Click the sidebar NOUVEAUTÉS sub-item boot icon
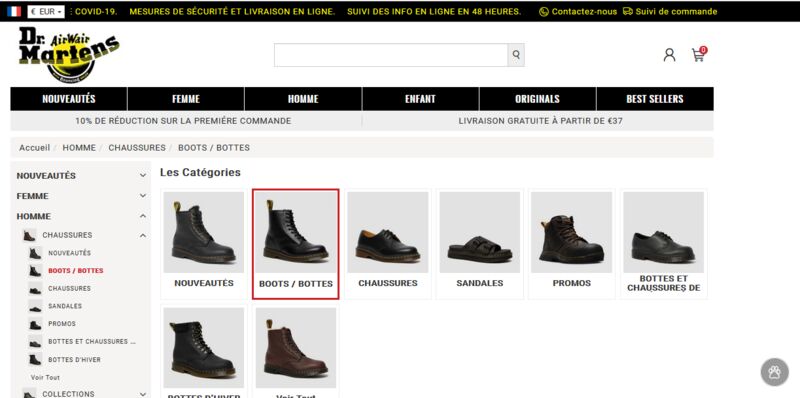 (x=35, y=253)
